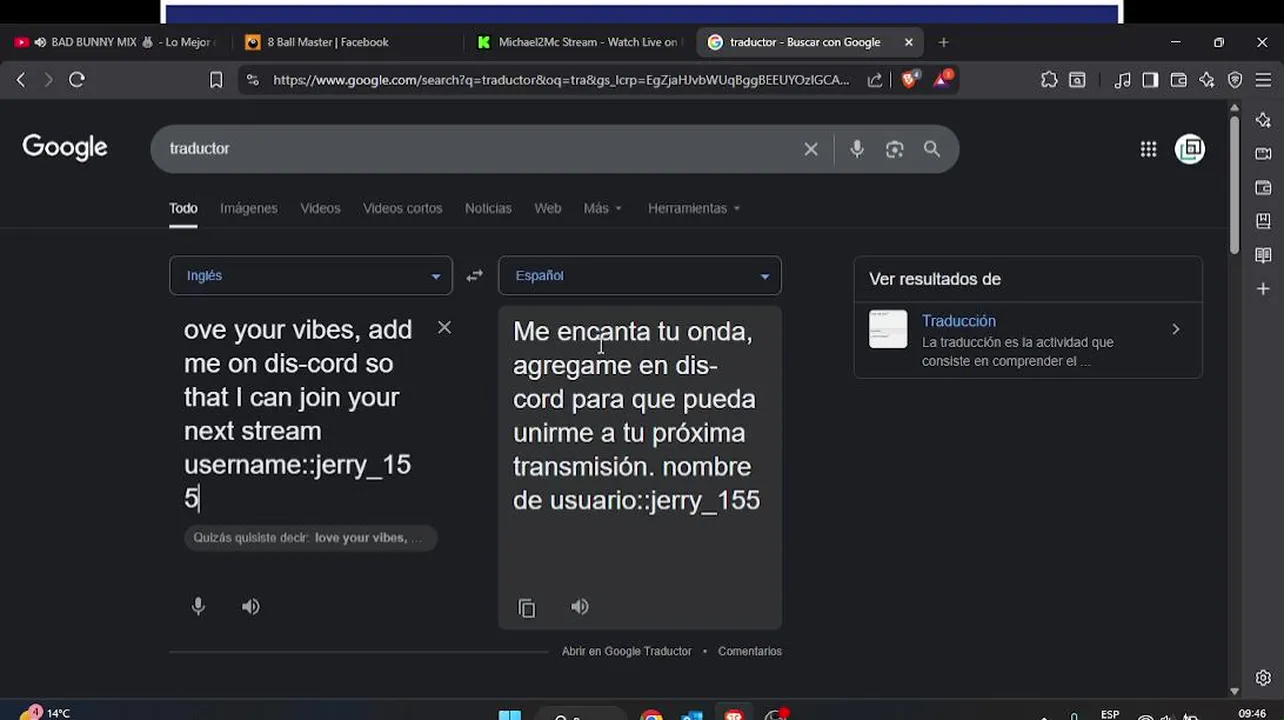Screen dimensions: 1284x720
Task: Open Bookmarks in the sidebar
Action: coord(1263,221)
